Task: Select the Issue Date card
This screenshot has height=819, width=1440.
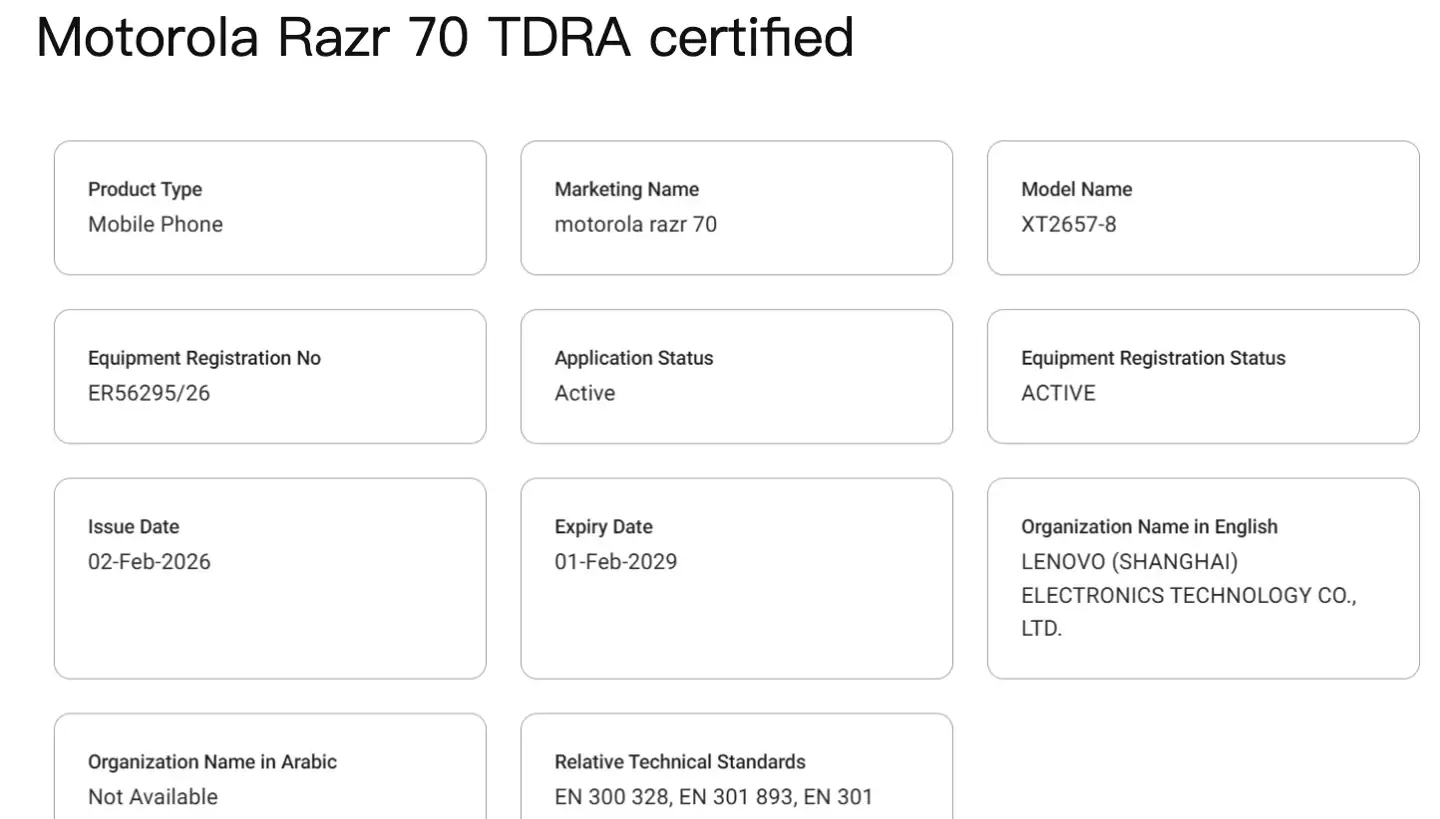Action: [x=270, y=577]
